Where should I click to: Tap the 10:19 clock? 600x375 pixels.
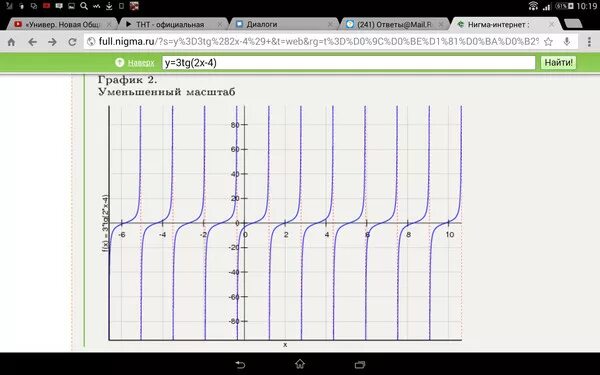(x=586, y=6)
